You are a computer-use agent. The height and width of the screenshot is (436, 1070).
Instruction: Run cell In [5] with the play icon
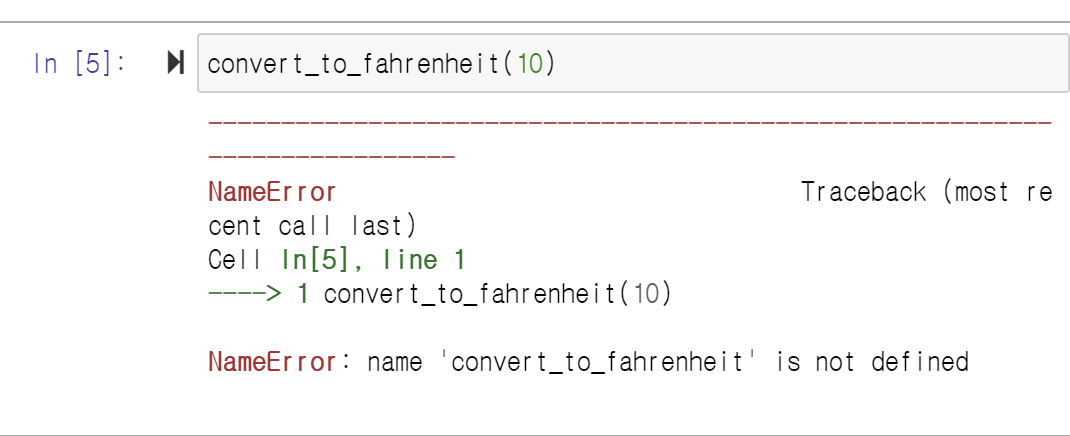coord(176,63)
